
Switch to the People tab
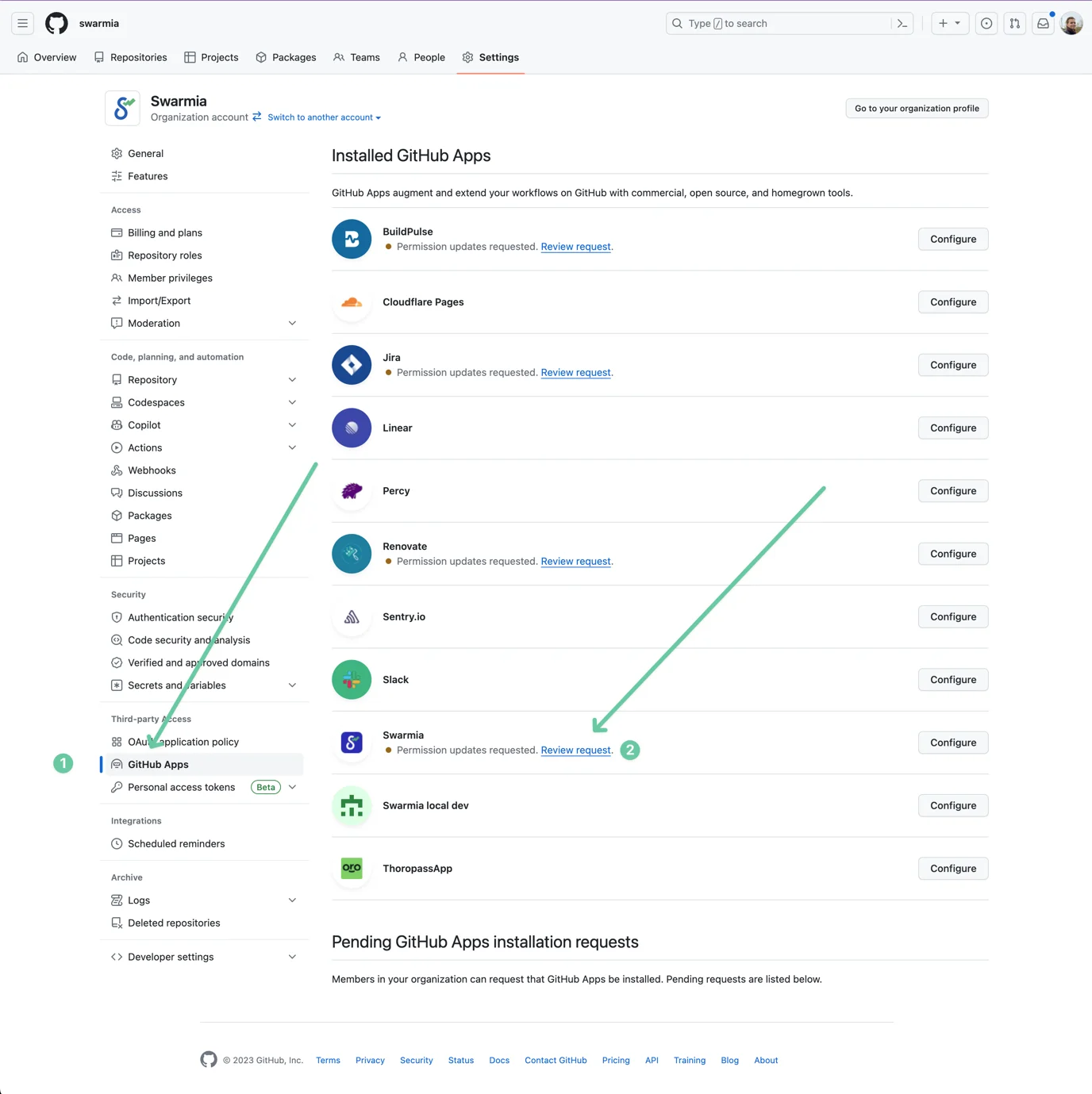pyautogui.click(x=421, y=57)
